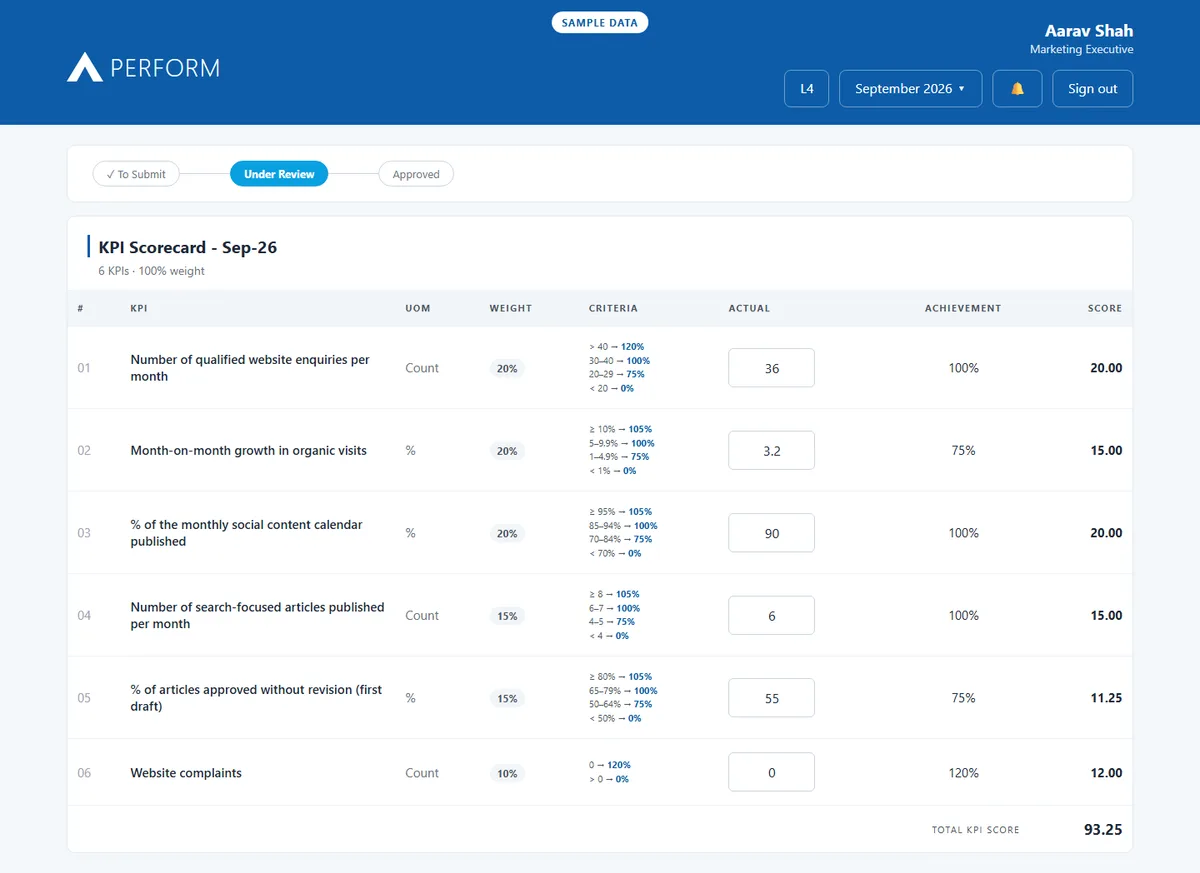
Task: Sign out of the account
Action: click(1092, 88)
